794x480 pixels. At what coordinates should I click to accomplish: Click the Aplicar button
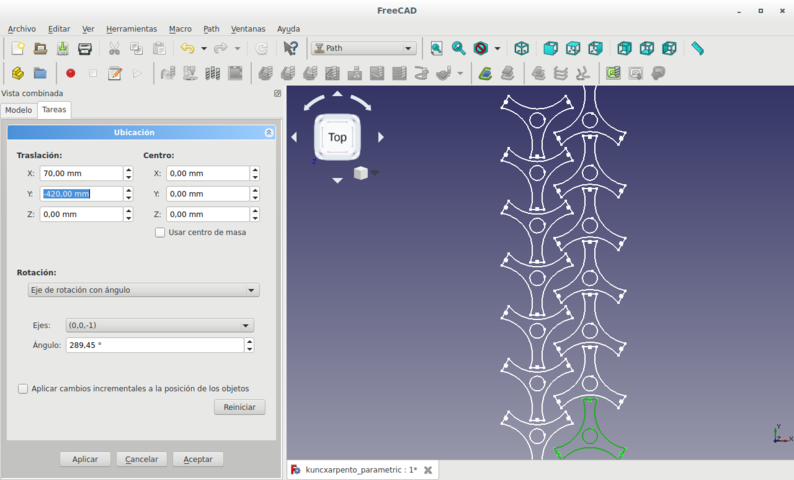[85, 459]
